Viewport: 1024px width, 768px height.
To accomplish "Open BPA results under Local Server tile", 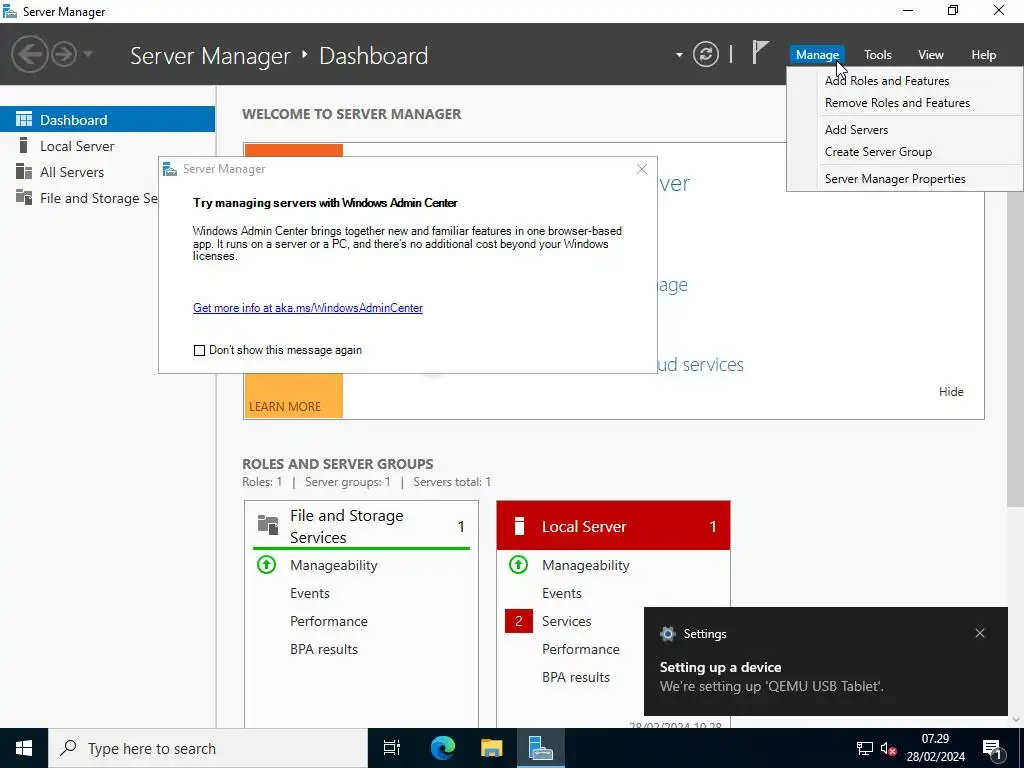I will 575,677.
